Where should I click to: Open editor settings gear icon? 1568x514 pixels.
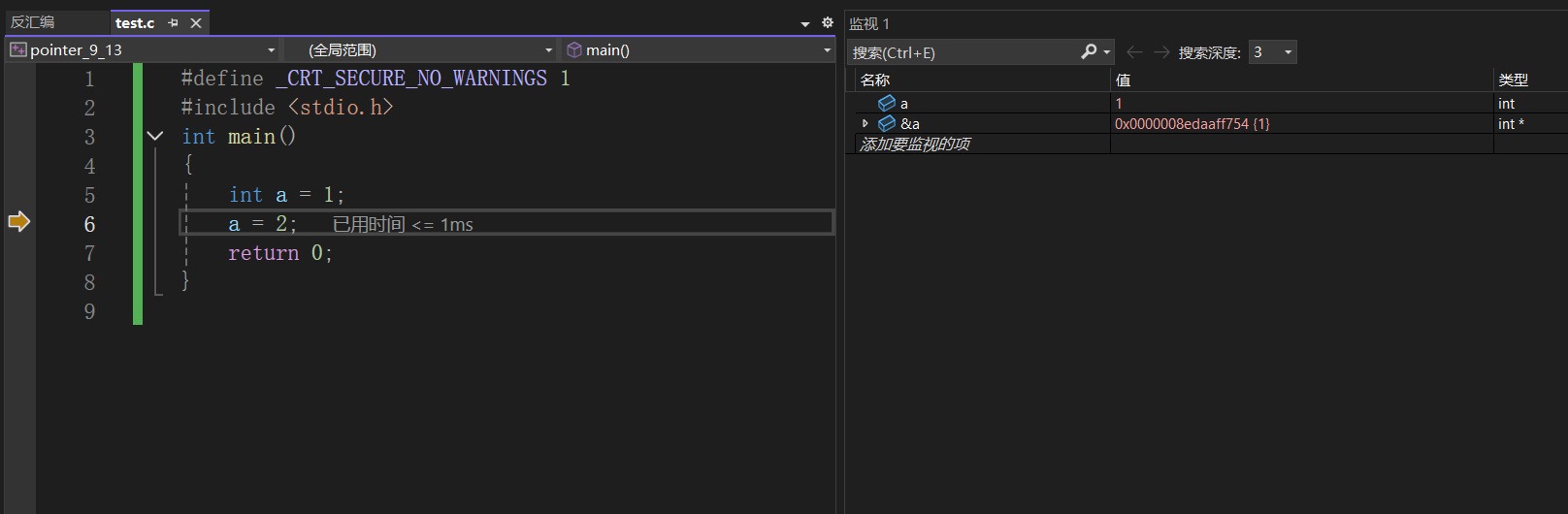click(828, 22)
